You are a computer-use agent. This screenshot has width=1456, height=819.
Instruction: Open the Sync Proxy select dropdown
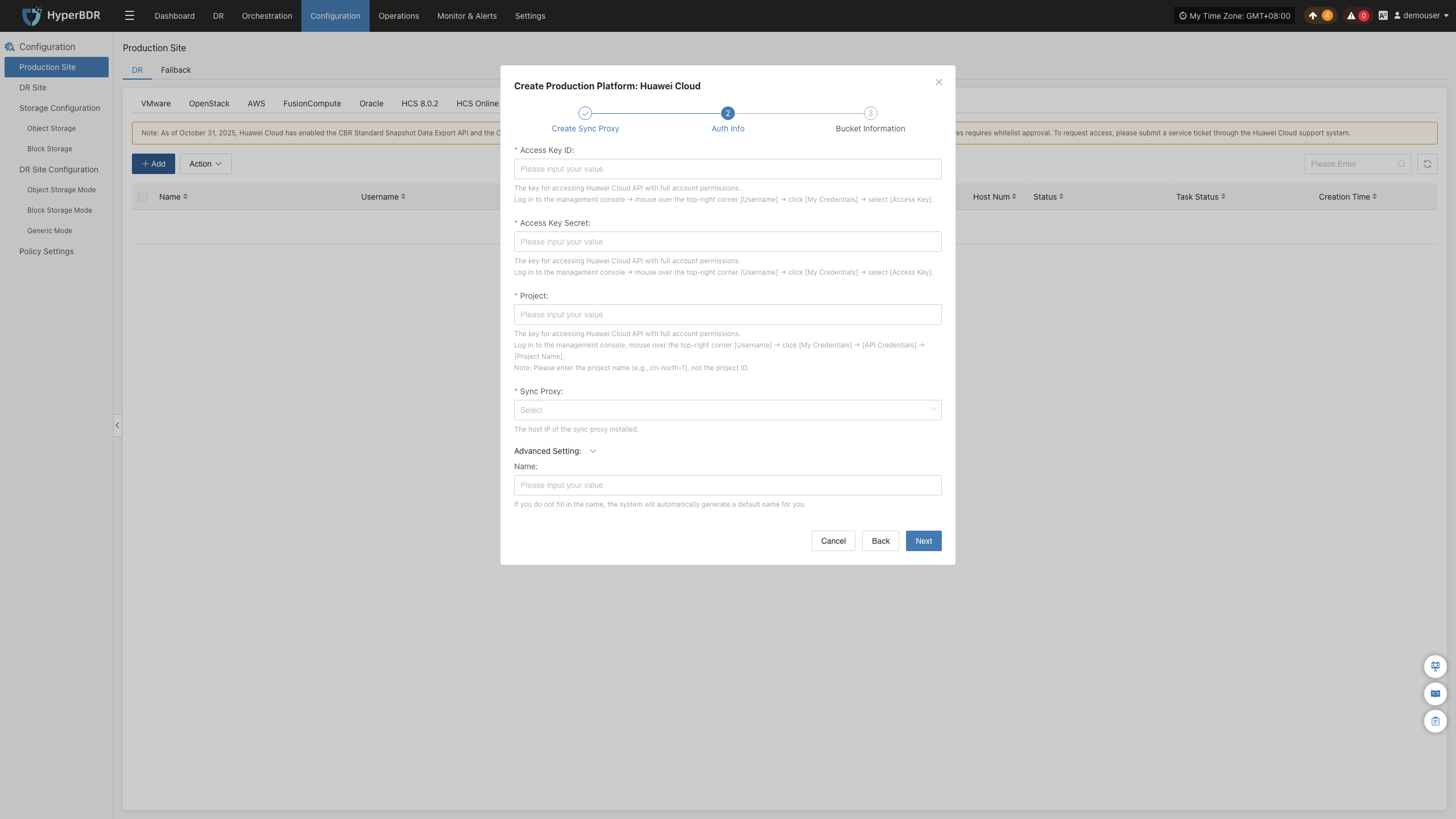728,410
